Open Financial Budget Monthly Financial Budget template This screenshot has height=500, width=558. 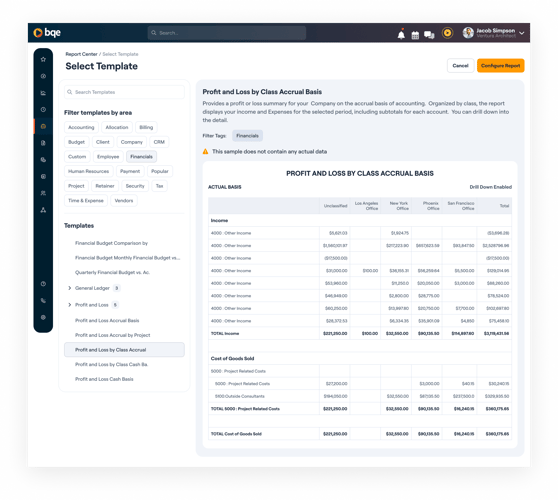pos(127,258)
